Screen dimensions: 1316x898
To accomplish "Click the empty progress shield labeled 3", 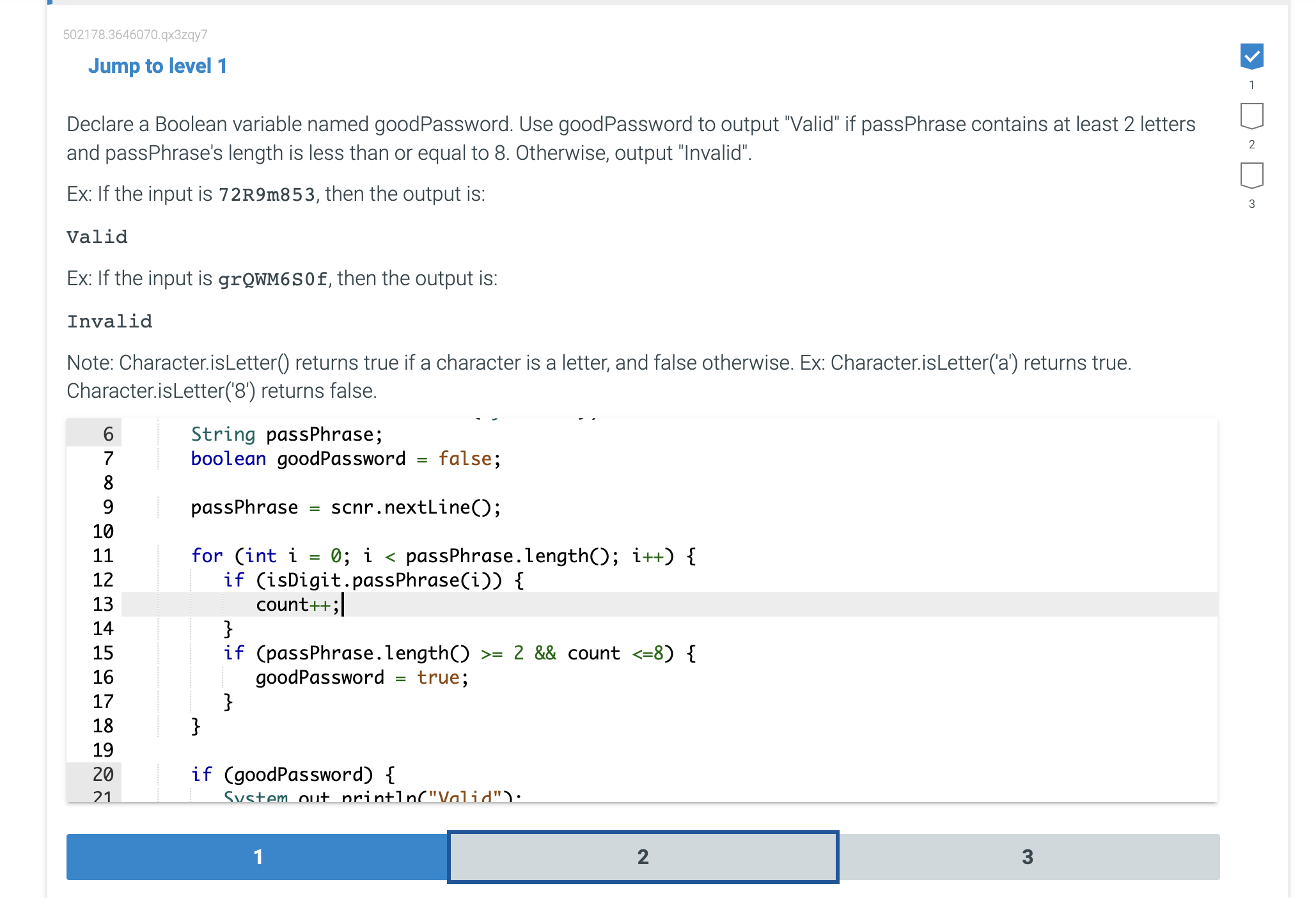I will click(x=1251, y=173).
